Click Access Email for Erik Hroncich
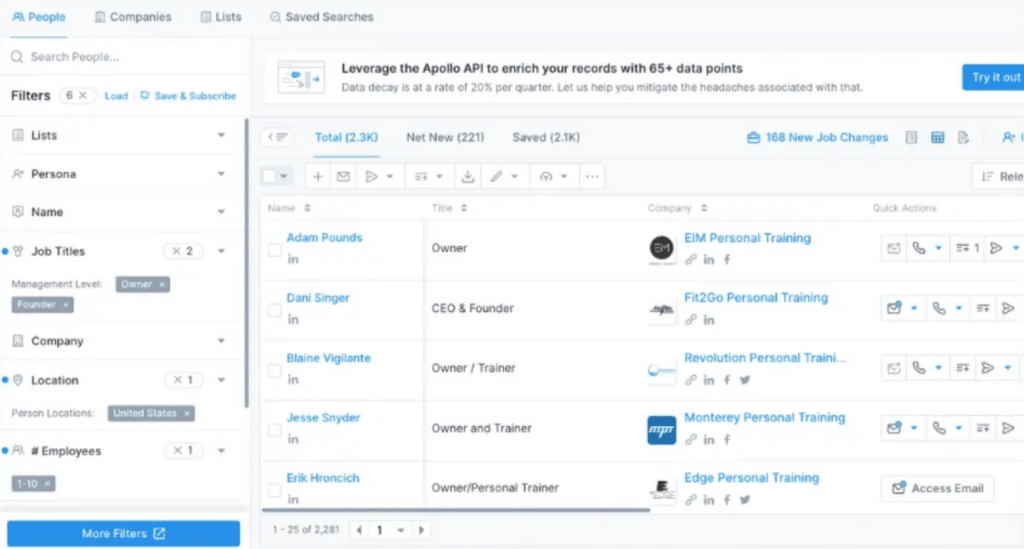The image size is (1024, 549). click(x=938, y=488)
